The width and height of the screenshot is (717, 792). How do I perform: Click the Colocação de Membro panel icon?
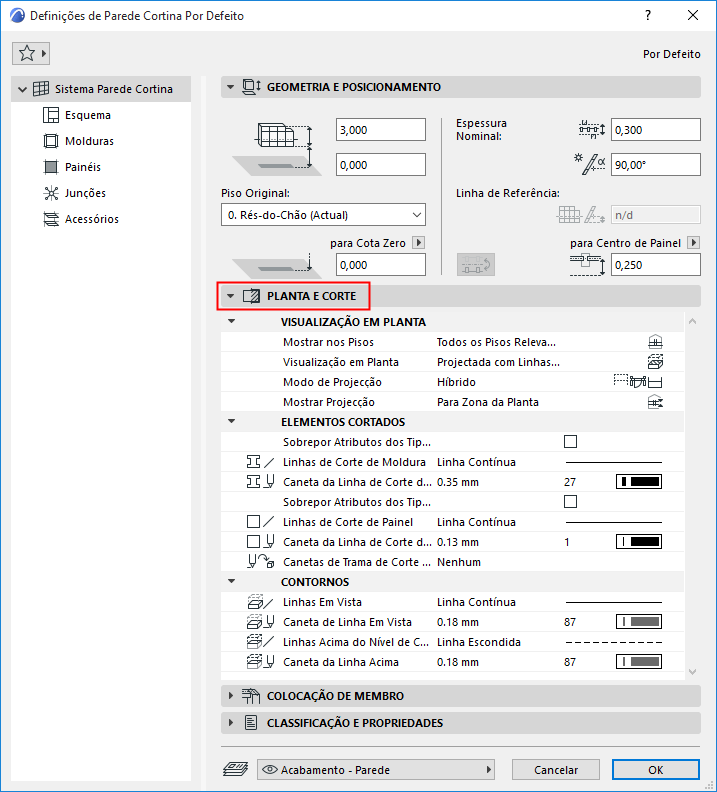251,696
